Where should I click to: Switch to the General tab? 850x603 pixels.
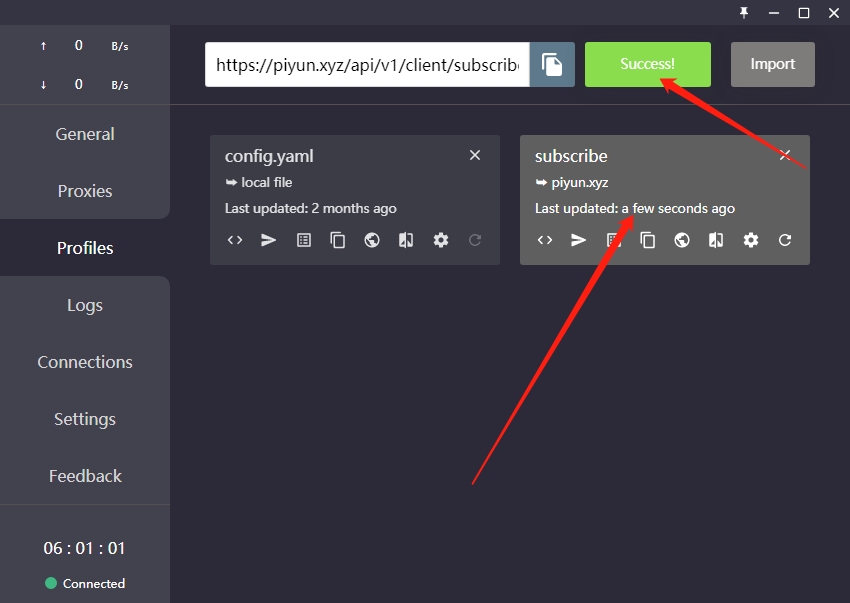[85, 134]
